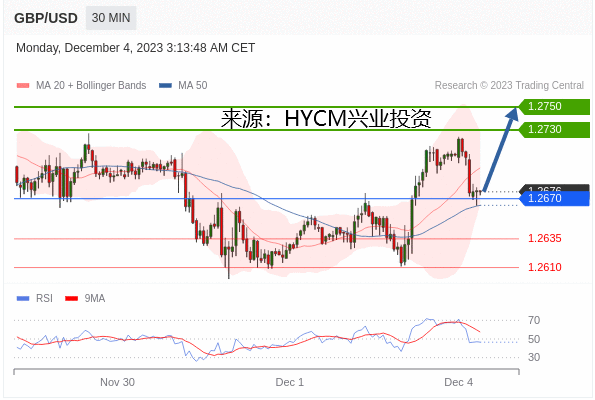Click the 9MA legend label
This screenshot has width=595, height=400.
[95, 298]
